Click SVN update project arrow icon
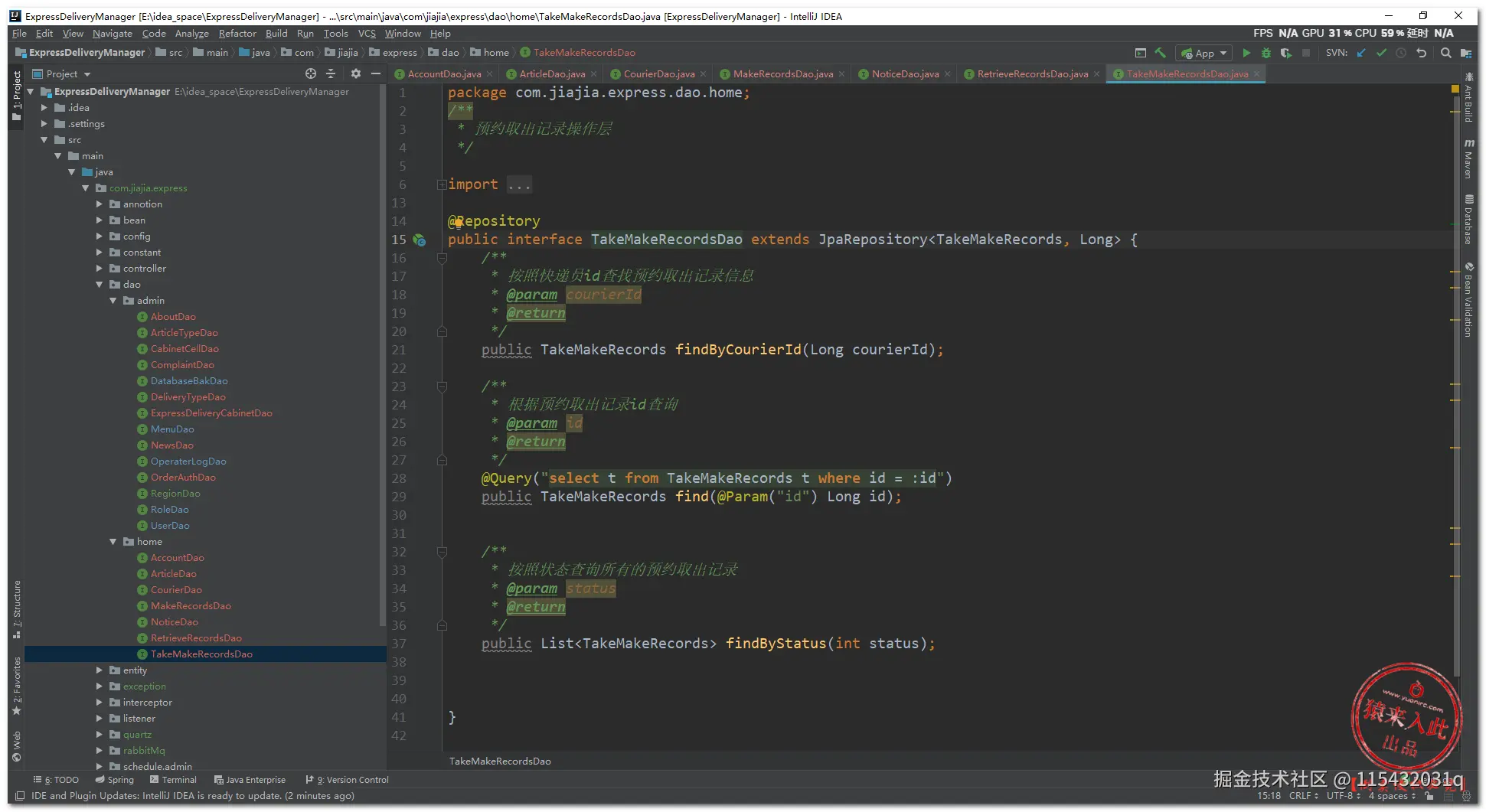1486x812 pixels. click(x=1361, y=53)
